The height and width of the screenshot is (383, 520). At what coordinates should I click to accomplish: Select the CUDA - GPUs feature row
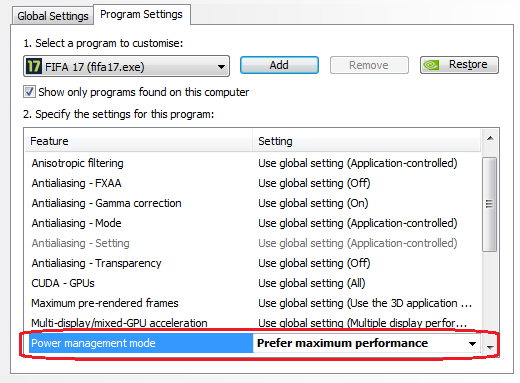(253, 283)
